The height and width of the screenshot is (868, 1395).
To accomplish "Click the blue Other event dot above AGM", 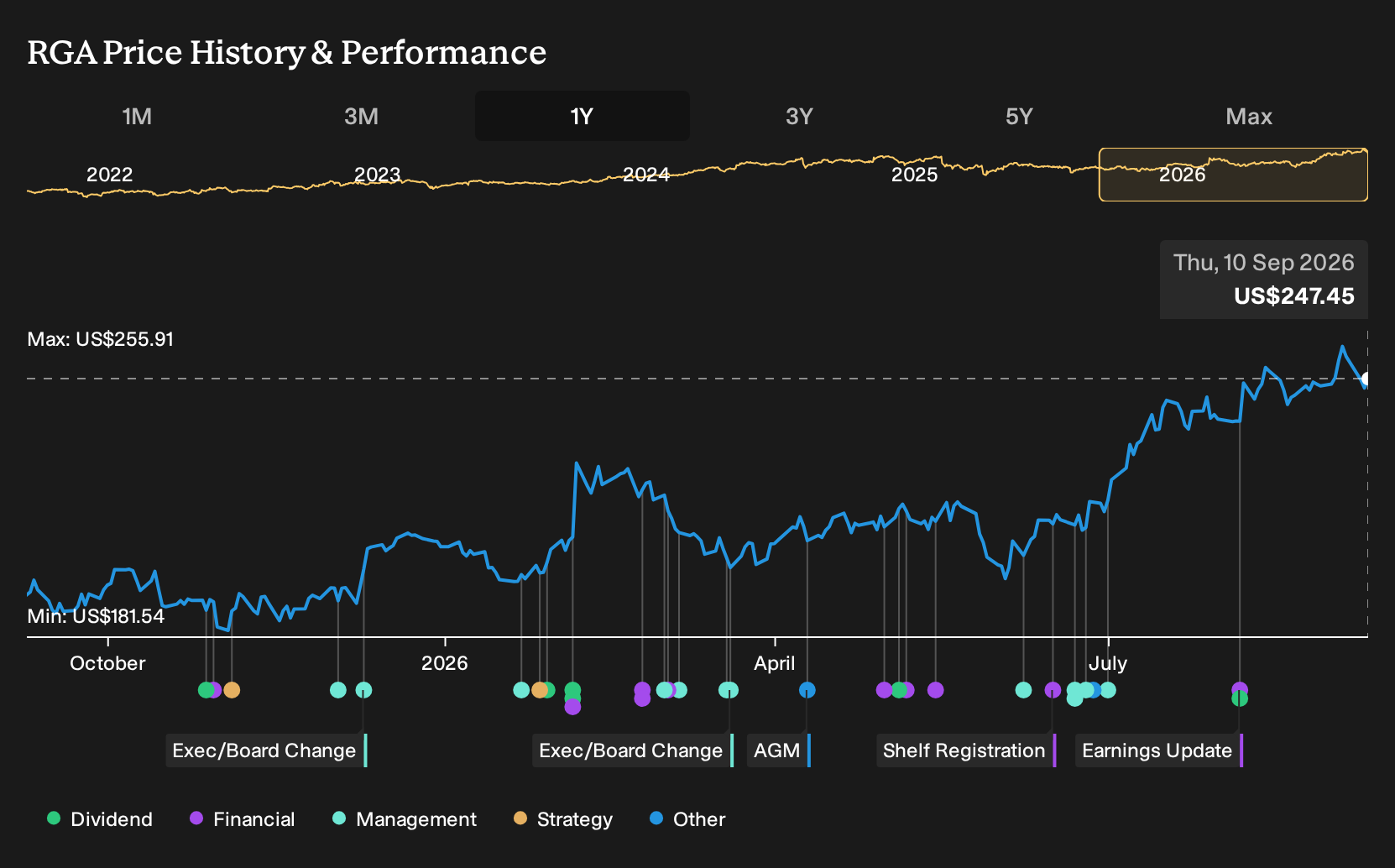I will tap(807, 690).
